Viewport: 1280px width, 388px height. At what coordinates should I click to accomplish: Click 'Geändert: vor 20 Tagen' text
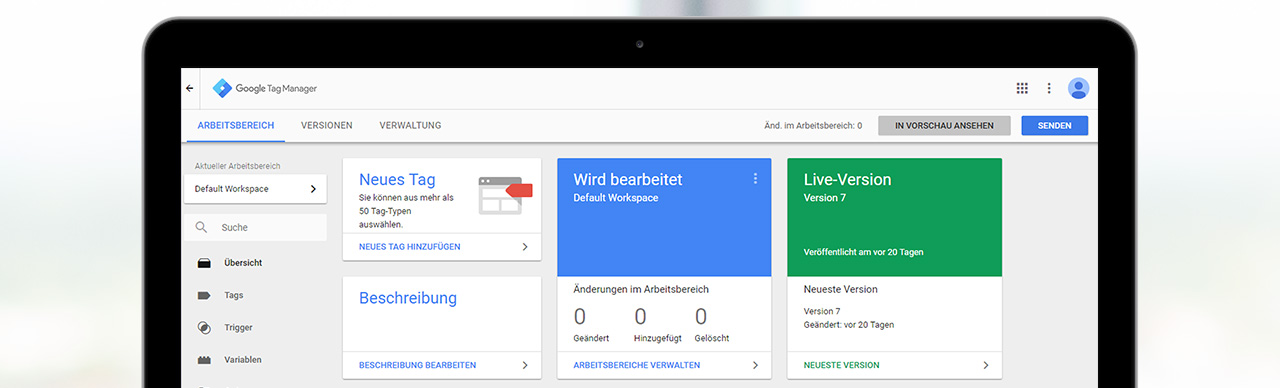click(849, 325)
